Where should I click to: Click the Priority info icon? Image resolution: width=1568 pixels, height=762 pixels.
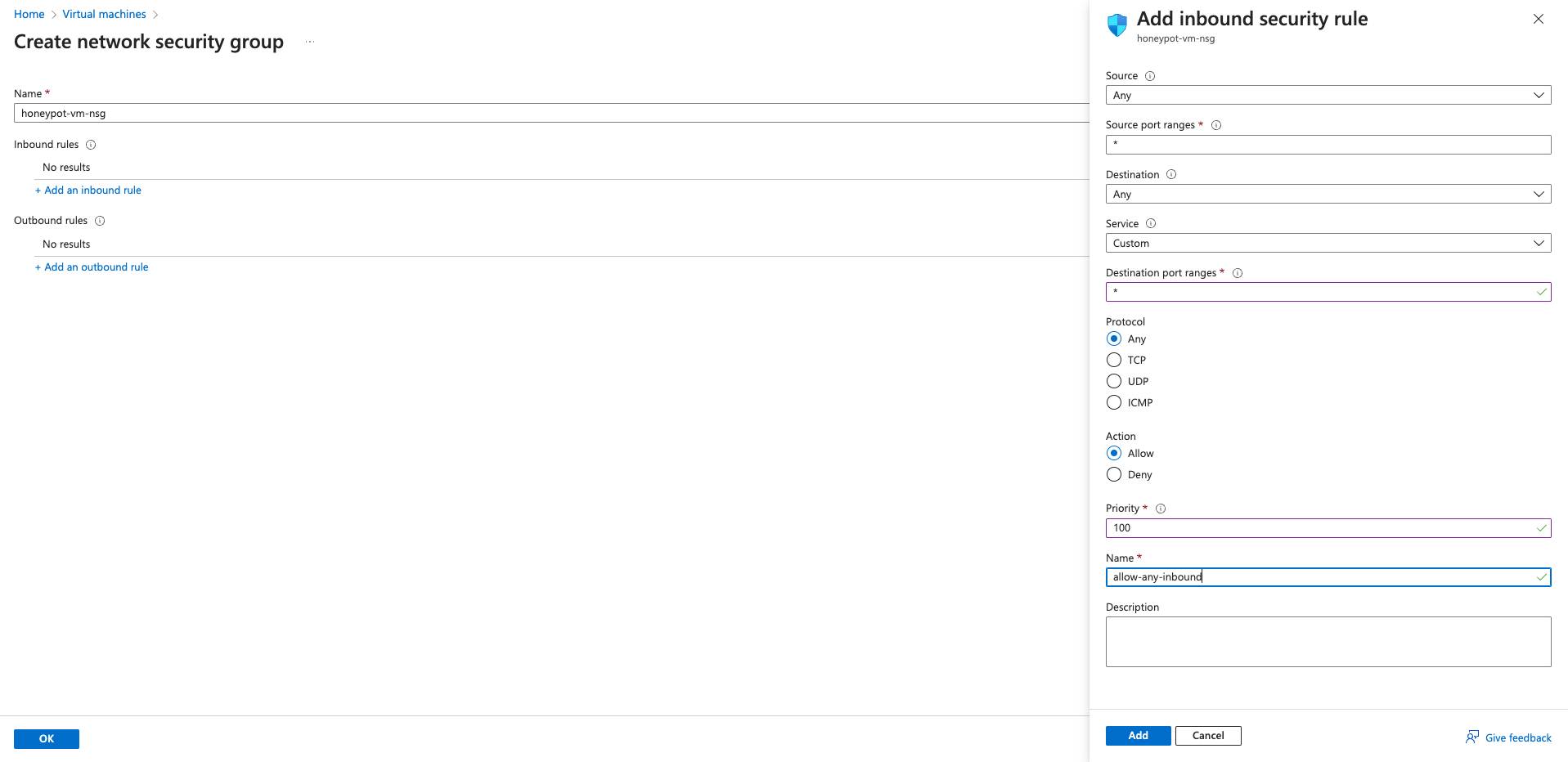click(x=1161, y=509)
